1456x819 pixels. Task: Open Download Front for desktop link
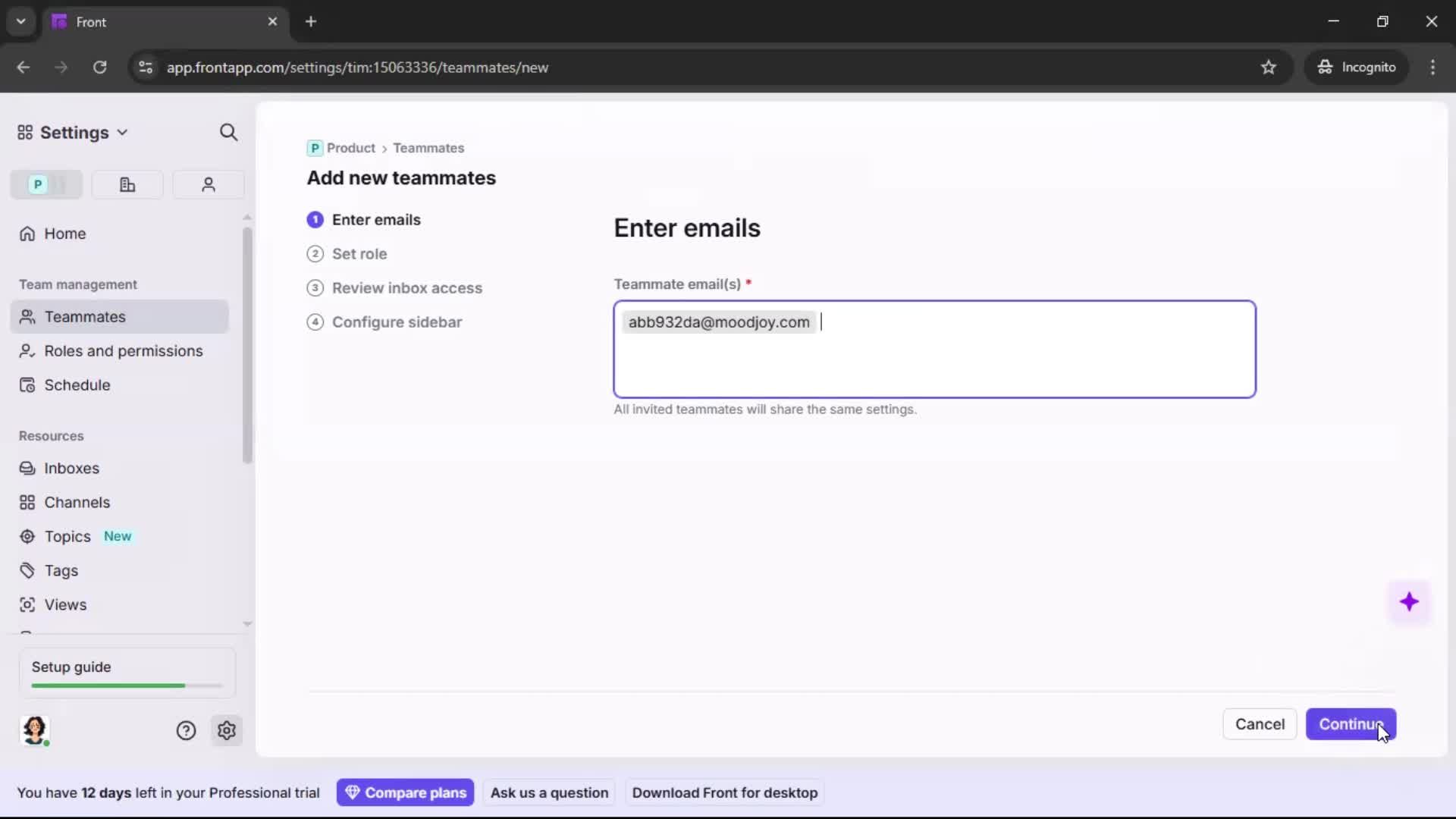[x=725, y=792]
